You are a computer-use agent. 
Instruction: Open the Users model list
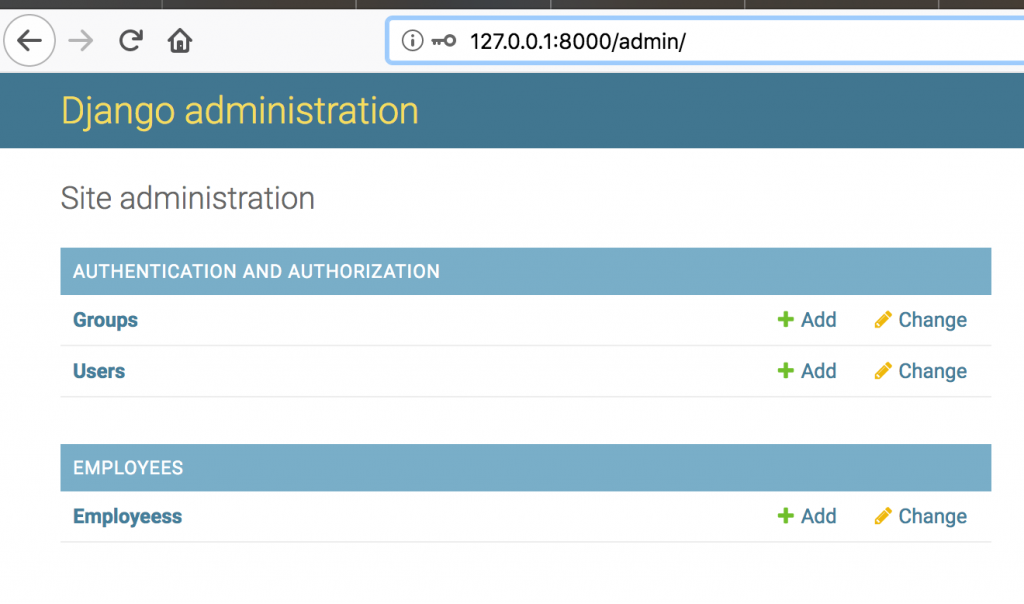tap(99, 371)
